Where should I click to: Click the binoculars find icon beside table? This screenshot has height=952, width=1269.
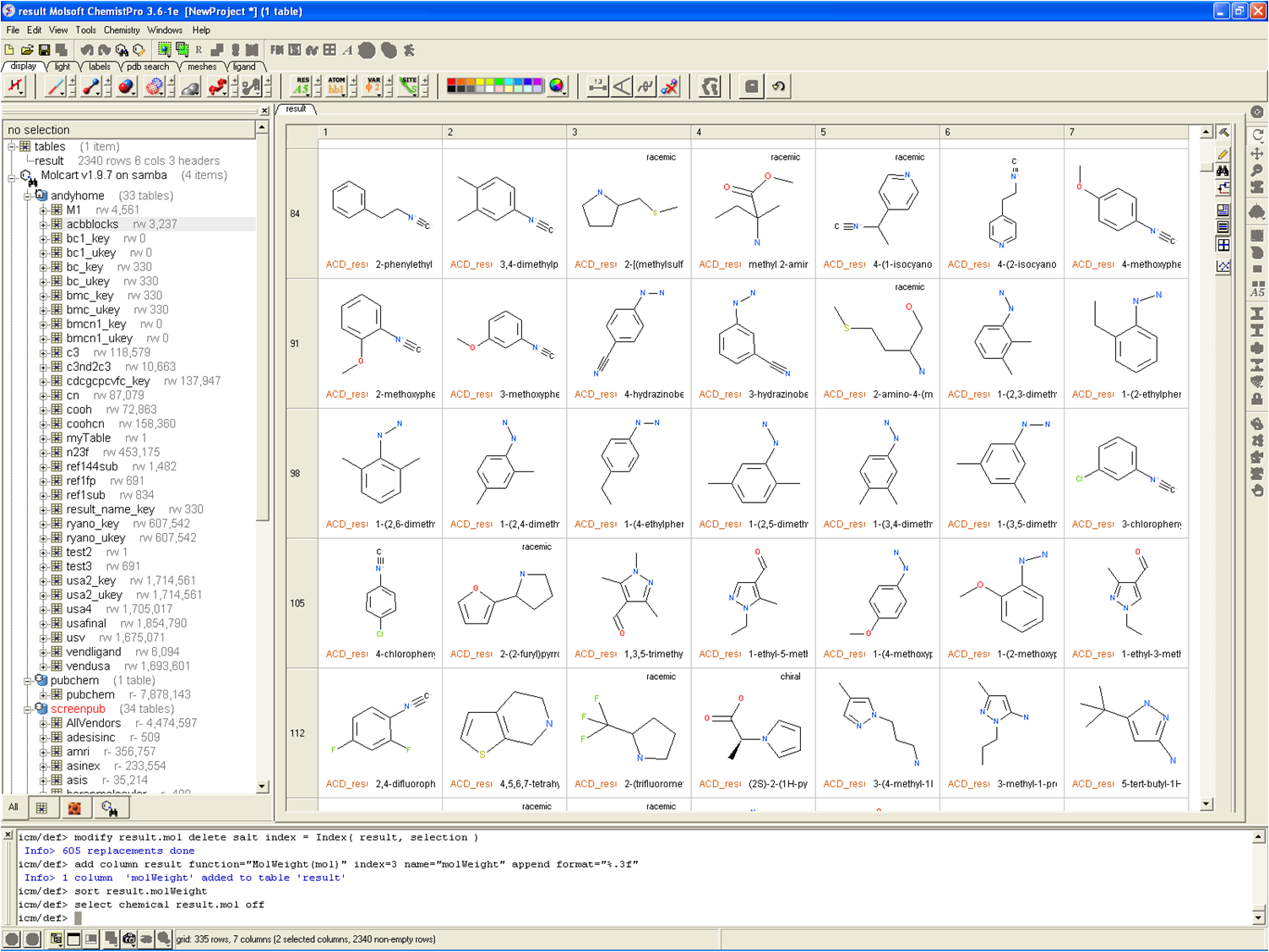click(1223, 171)
